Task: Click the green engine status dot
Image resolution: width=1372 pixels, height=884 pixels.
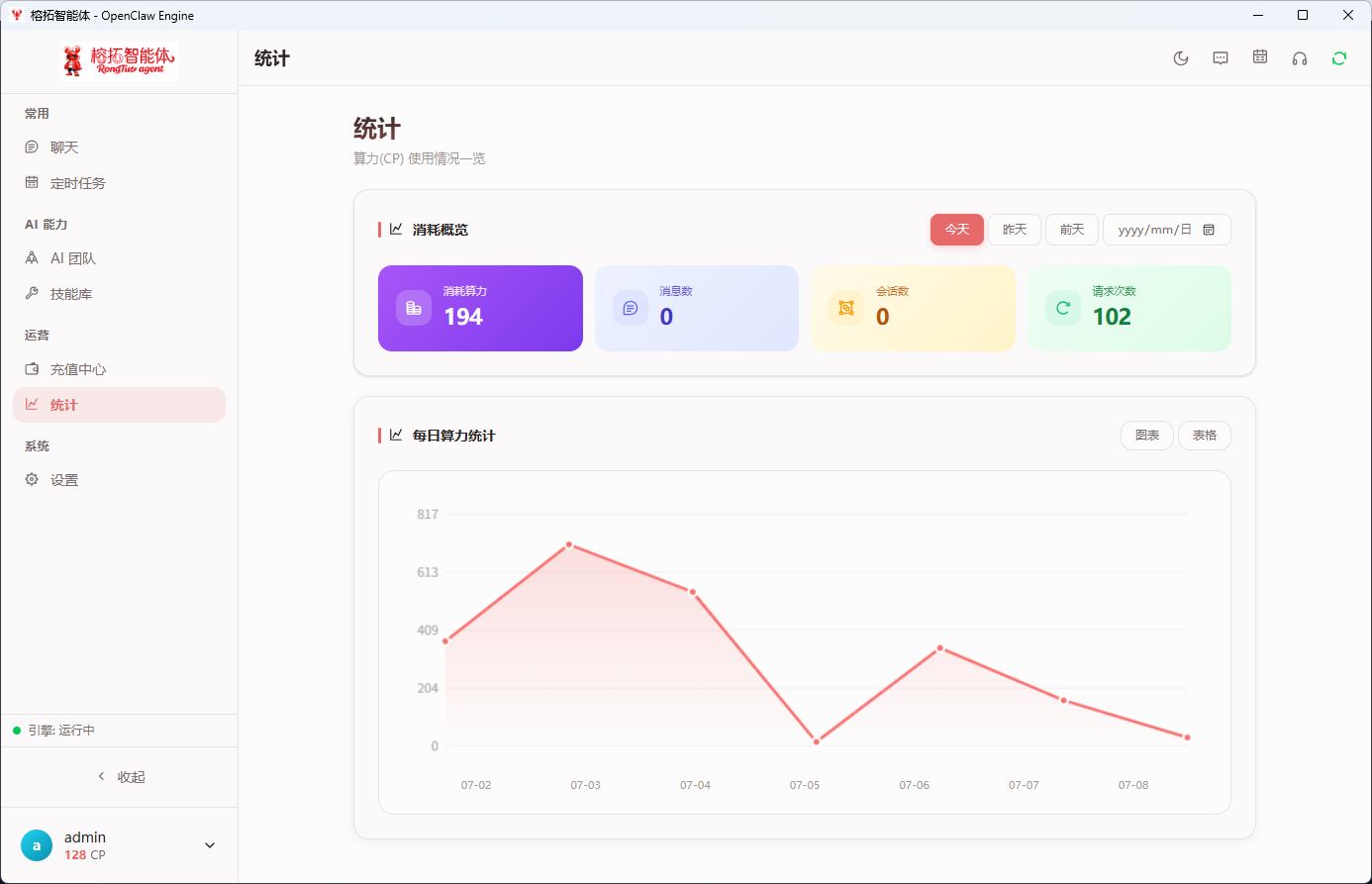Action: click(17, 731)
